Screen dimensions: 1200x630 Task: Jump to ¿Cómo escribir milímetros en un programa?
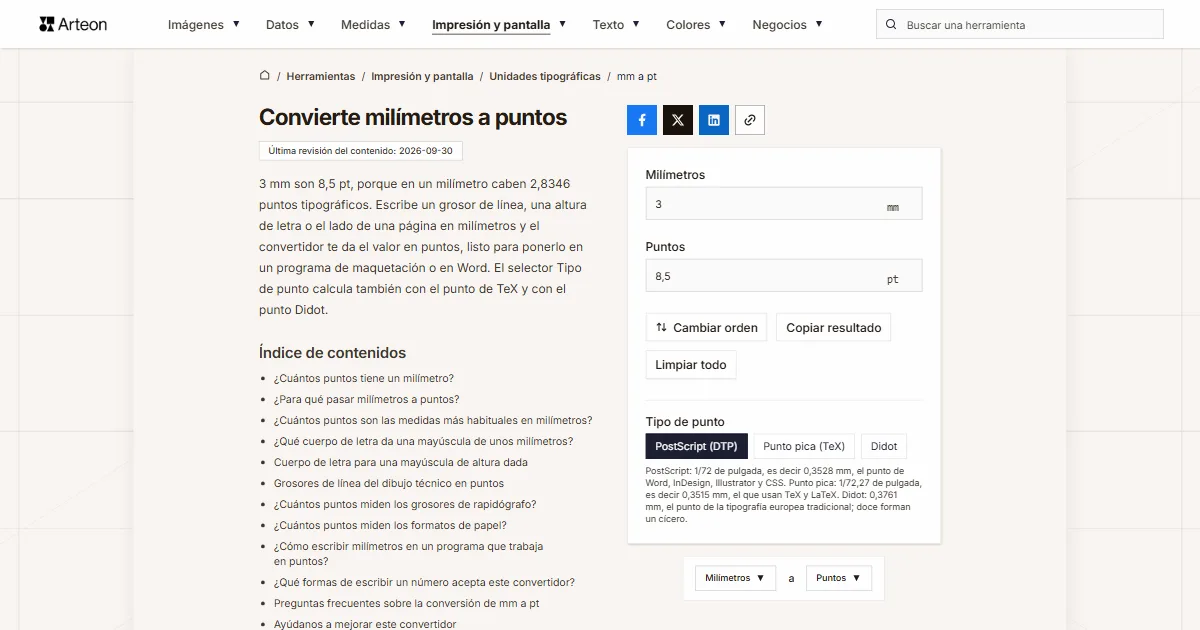click(x=408, y=554)
